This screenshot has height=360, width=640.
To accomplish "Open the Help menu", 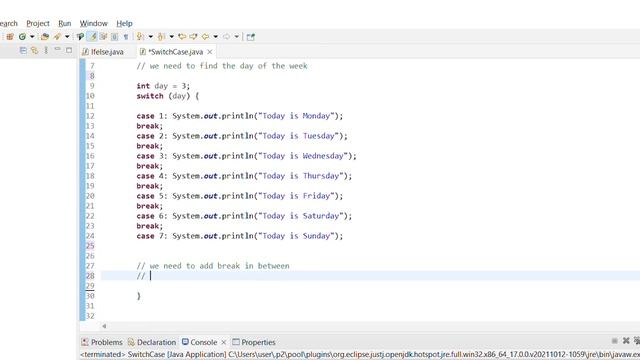I will (124, 24).
